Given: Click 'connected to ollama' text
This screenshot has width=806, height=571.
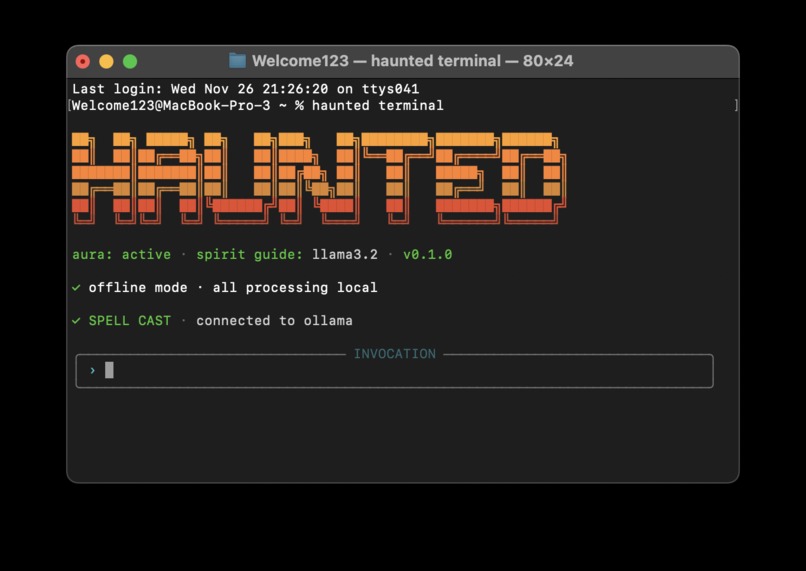Looking at the screenshot, I should (274, 321).
